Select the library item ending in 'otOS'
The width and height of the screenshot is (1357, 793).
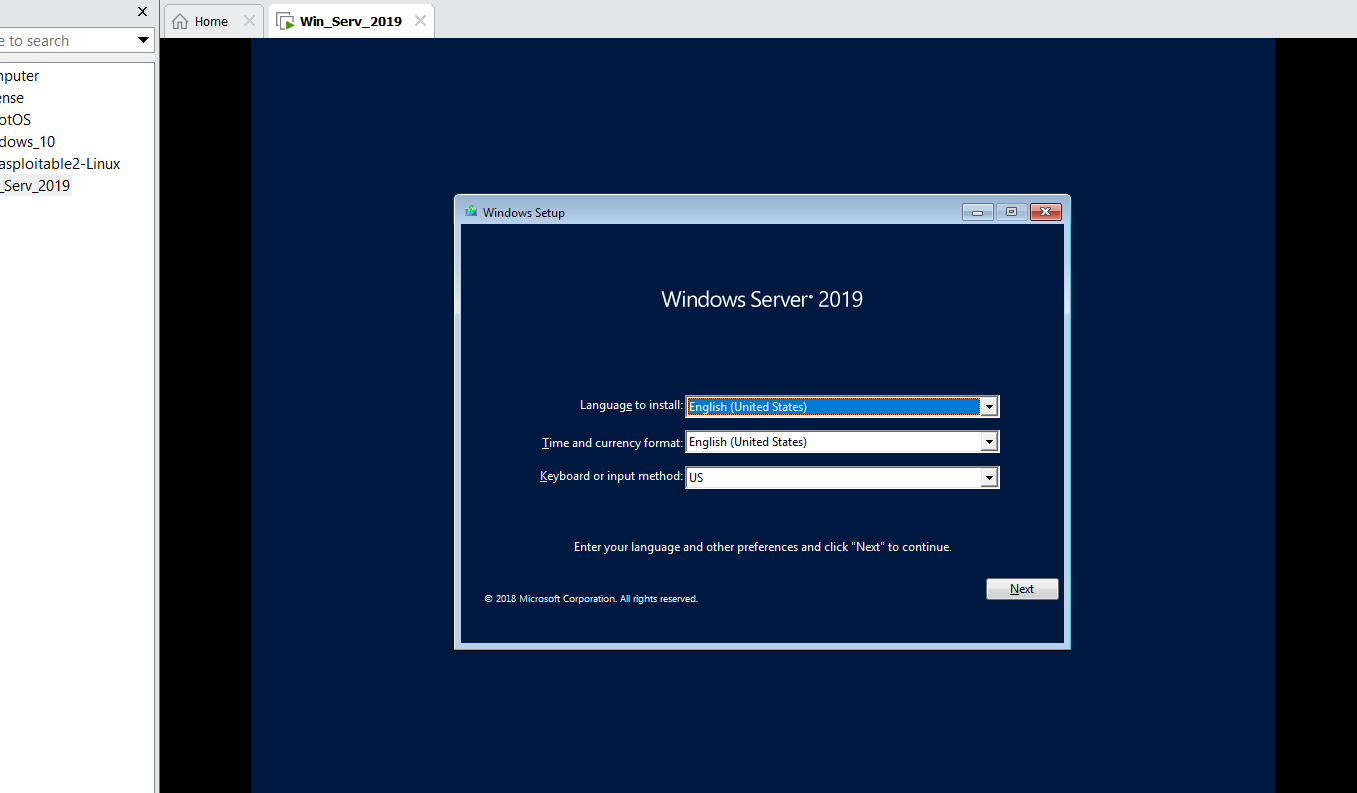click(16, 120)
